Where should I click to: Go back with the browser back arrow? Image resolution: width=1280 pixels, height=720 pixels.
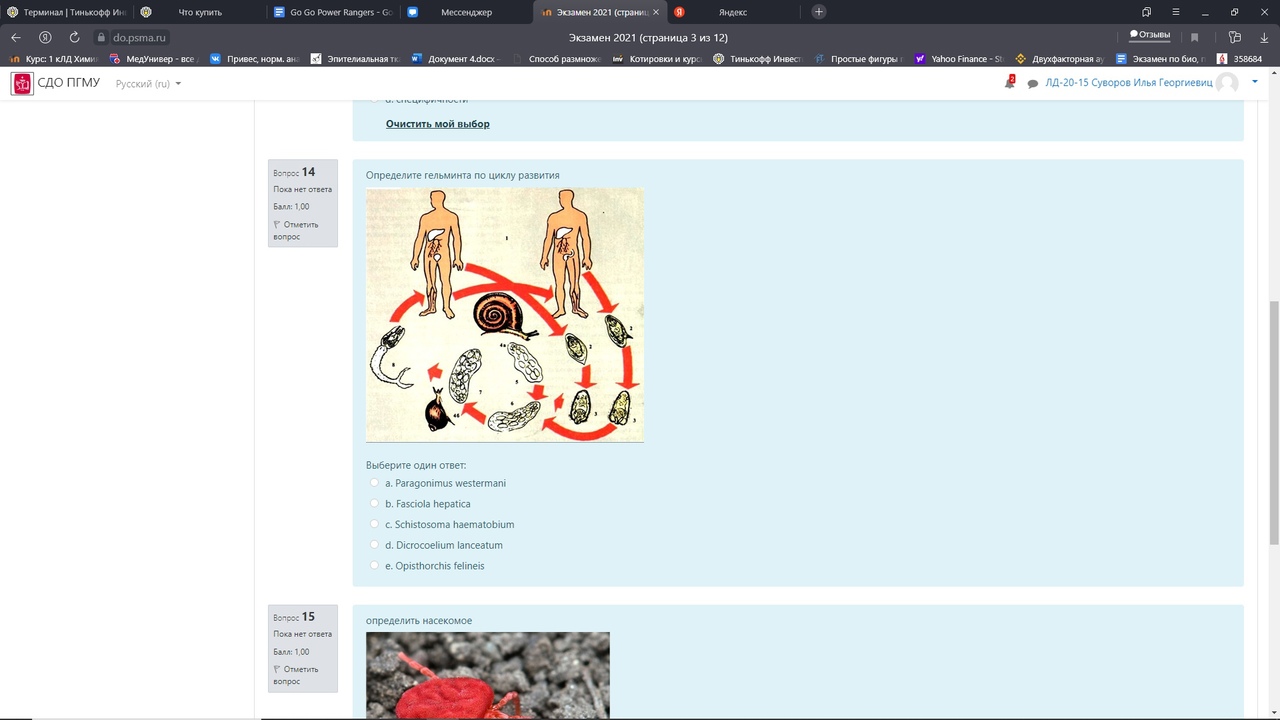pyautogui.click(x=16, y=37)
